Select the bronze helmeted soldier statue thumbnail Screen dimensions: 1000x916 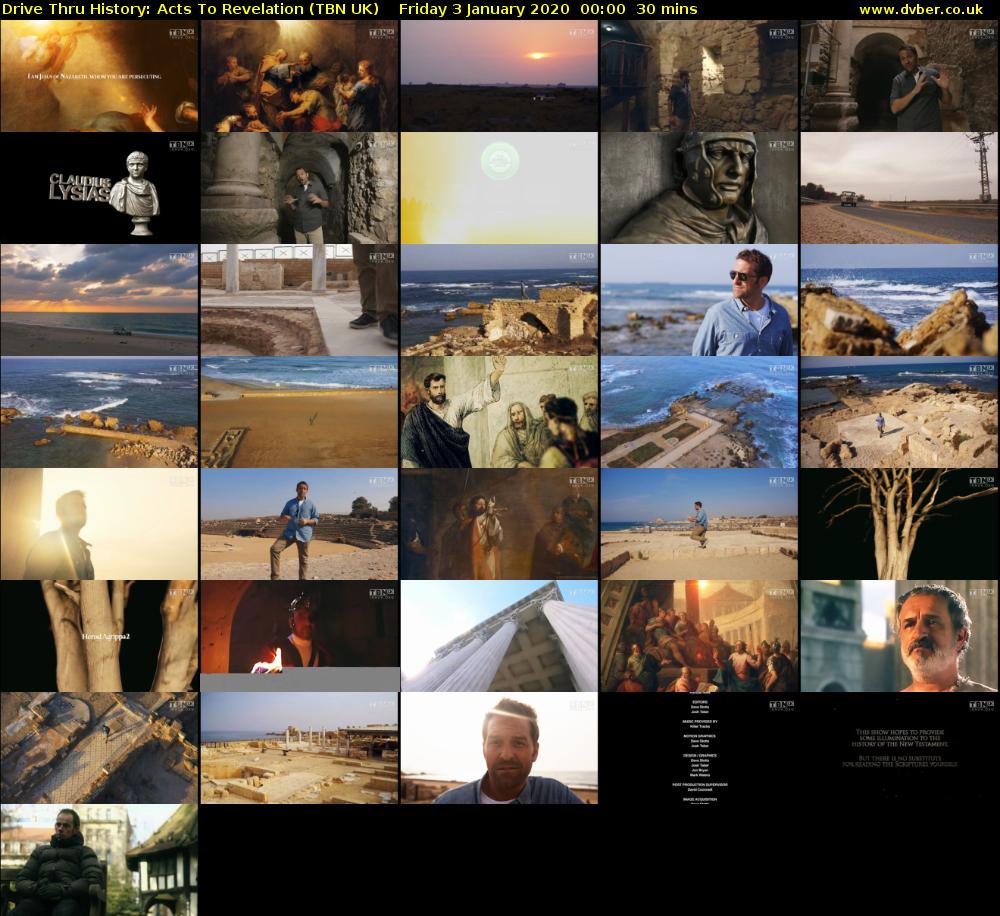click(700, 188)
